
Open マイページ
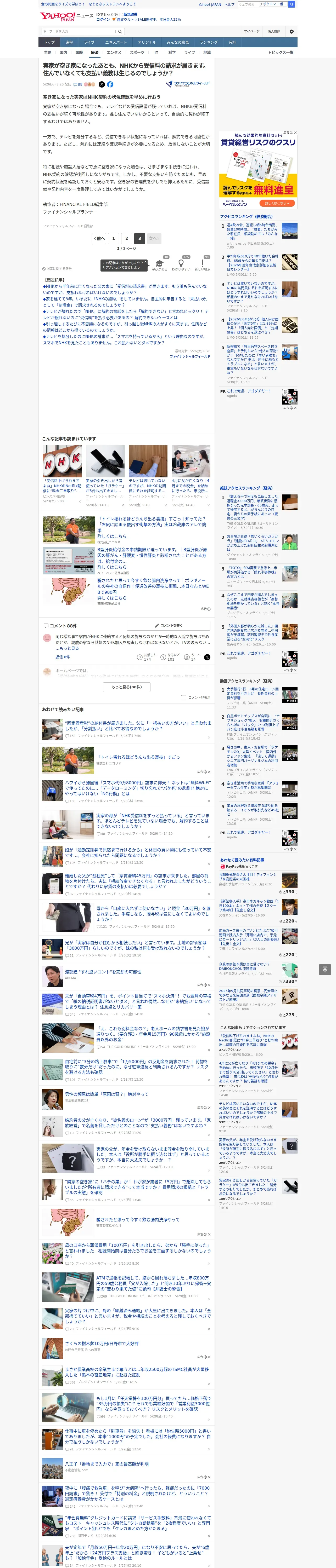(251, 32)
